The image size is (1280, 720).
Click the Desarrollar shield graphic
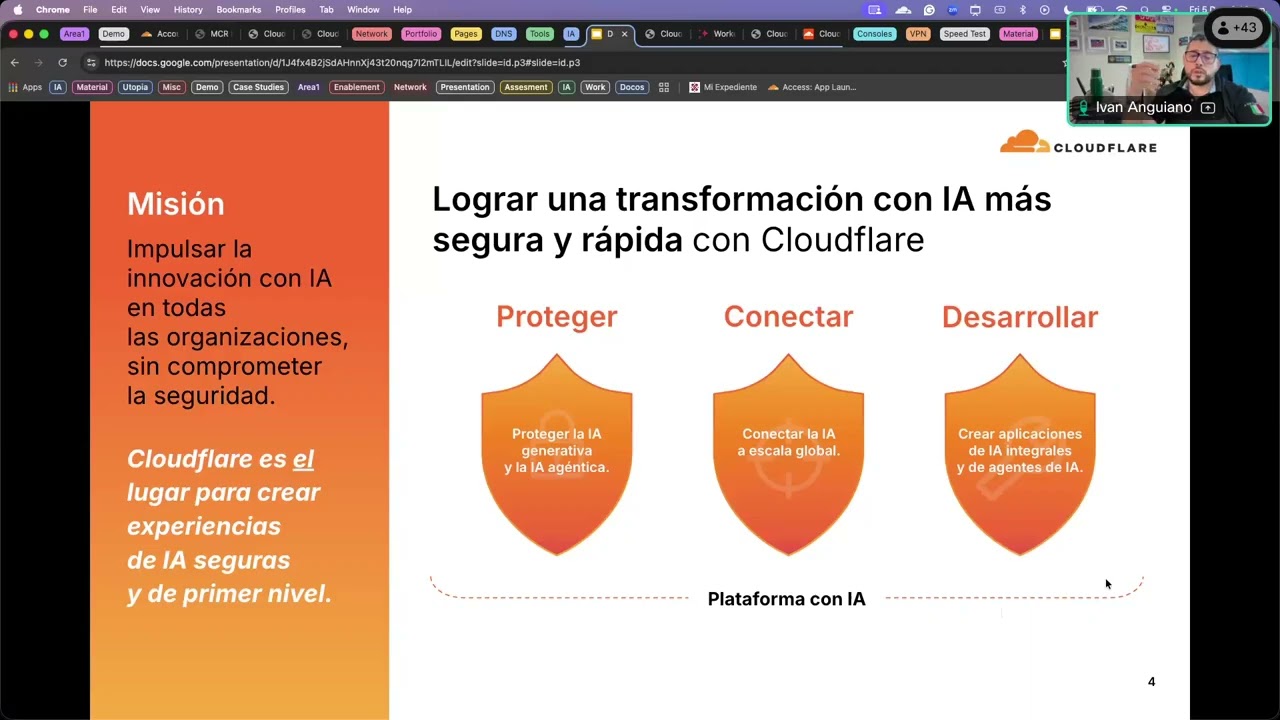pos(1020,454)
